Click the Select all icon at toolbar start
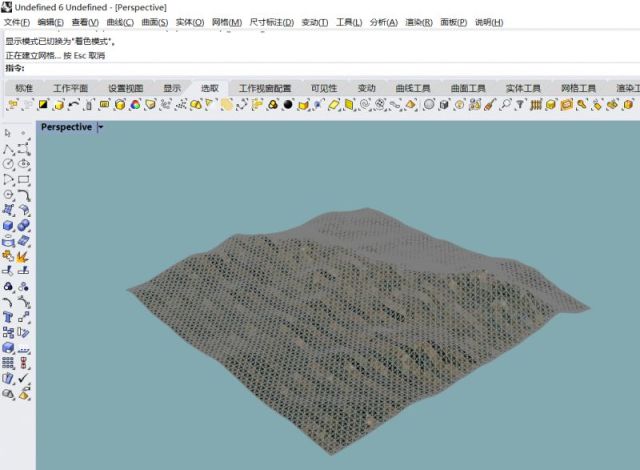Viewport: 640px width, 470px height. [13, 105]
